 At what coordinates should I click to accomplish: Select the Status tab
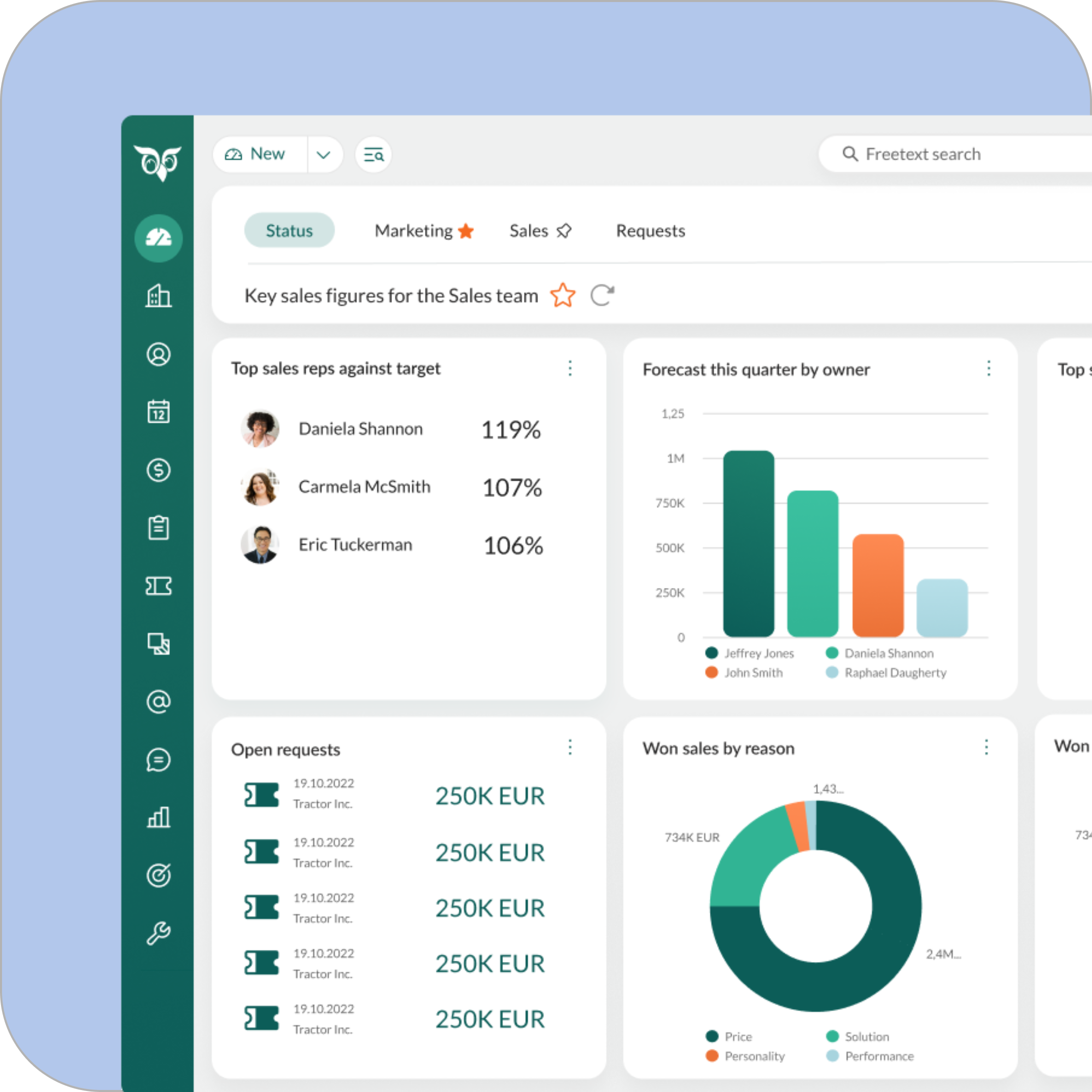(289, 230)
